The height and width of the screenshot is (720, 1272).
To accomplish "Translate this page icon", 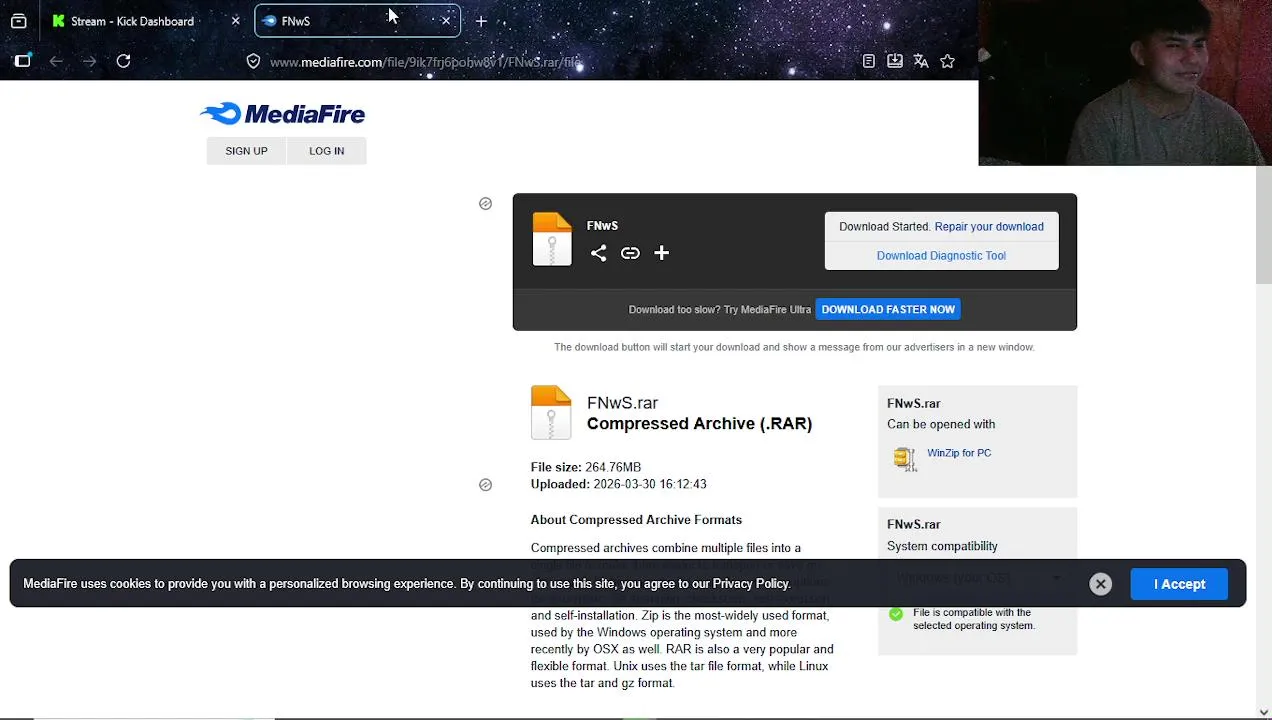I will (921, 61).
